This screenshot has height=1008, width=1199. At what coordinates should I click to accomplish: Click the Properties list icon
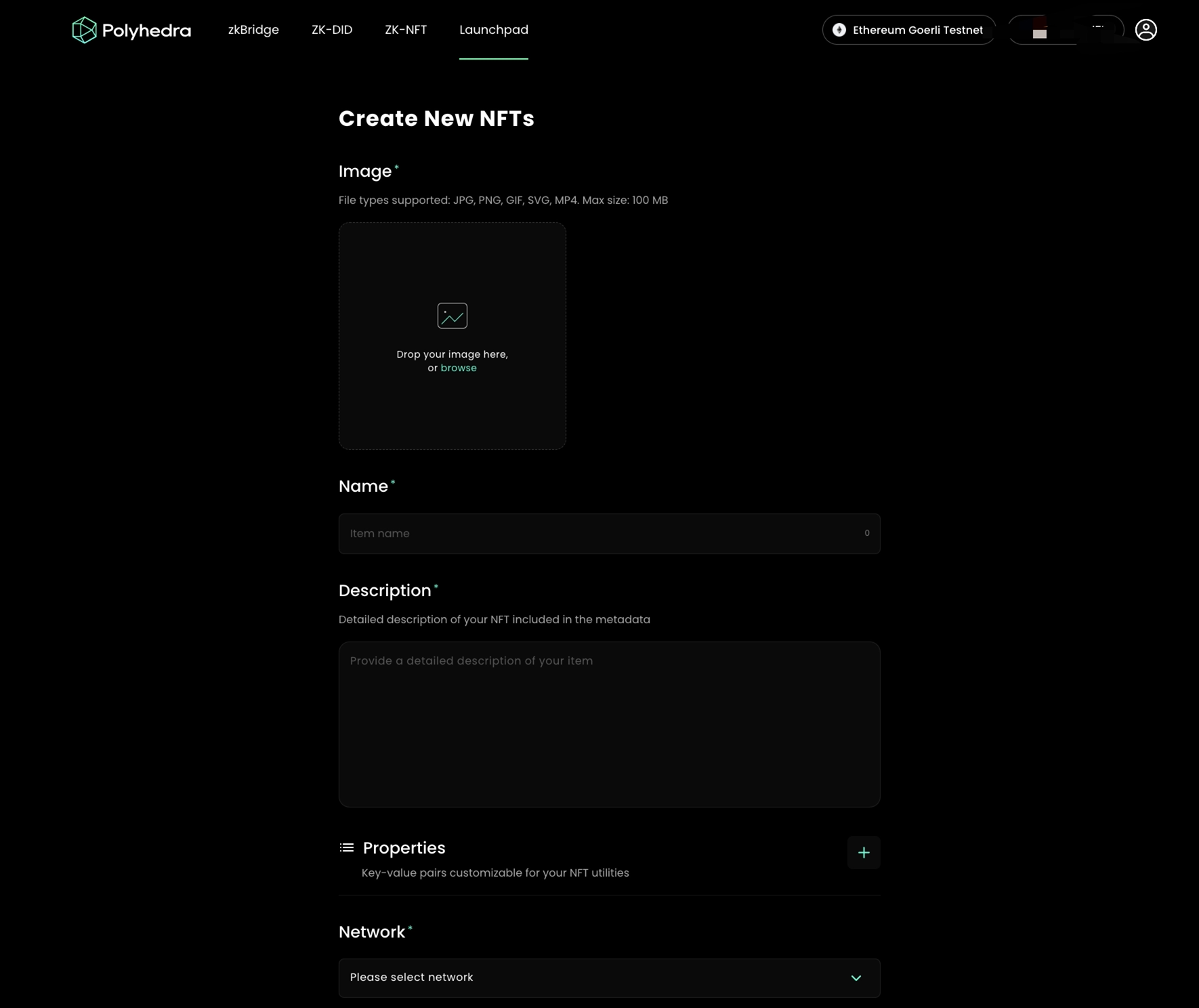345,847
